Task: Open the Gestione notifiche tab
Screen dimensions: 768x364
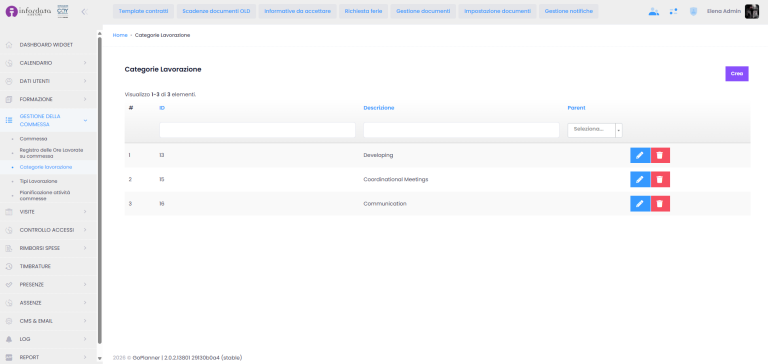Action: coord(568,11)
